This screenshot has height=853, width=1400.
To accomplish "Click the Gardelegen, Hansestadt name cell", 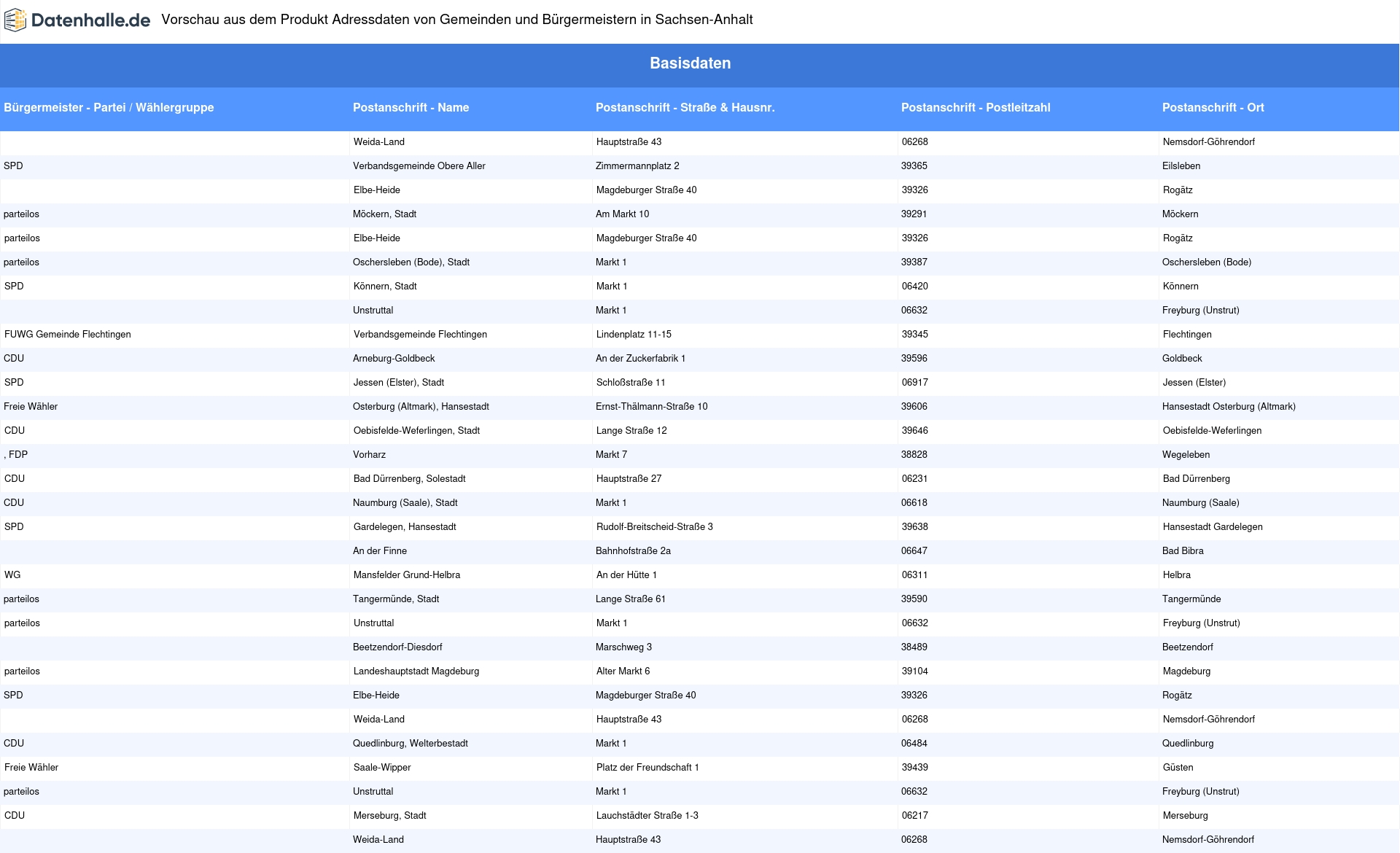I will pyautogui.click(x=405, y=527).
